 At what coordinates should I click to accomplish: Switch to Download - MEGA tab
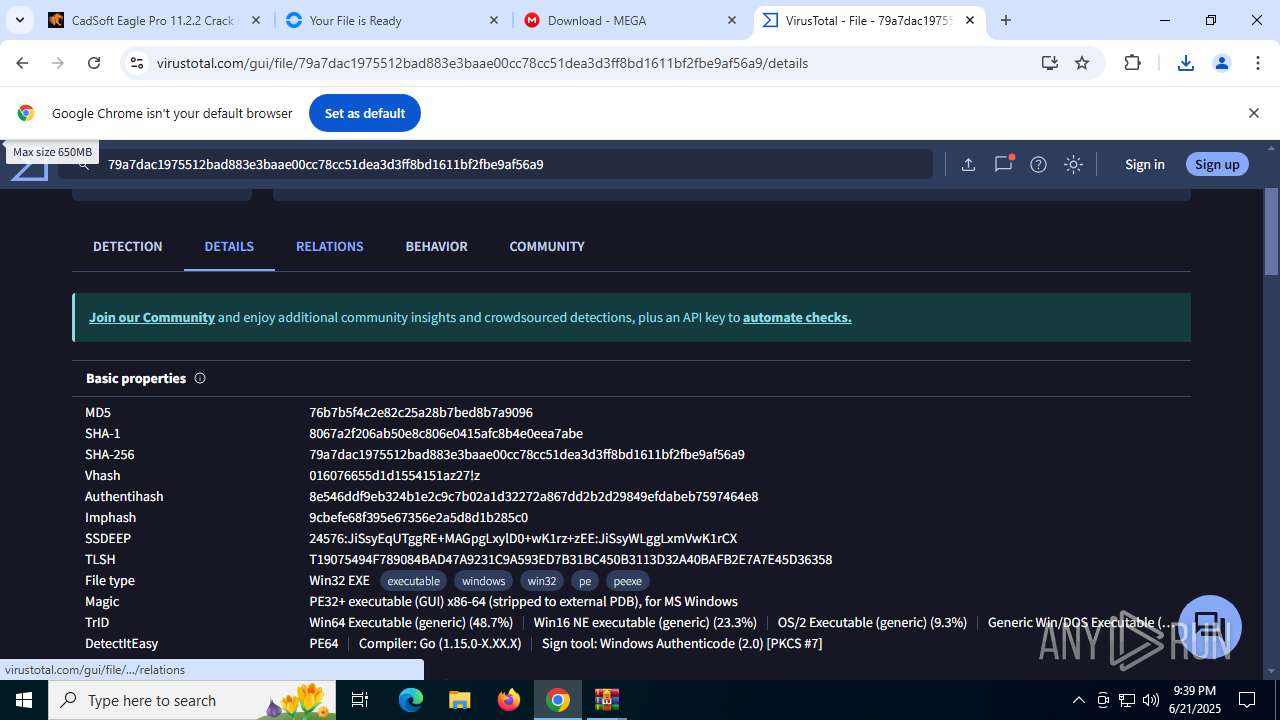tap(630, 20)
